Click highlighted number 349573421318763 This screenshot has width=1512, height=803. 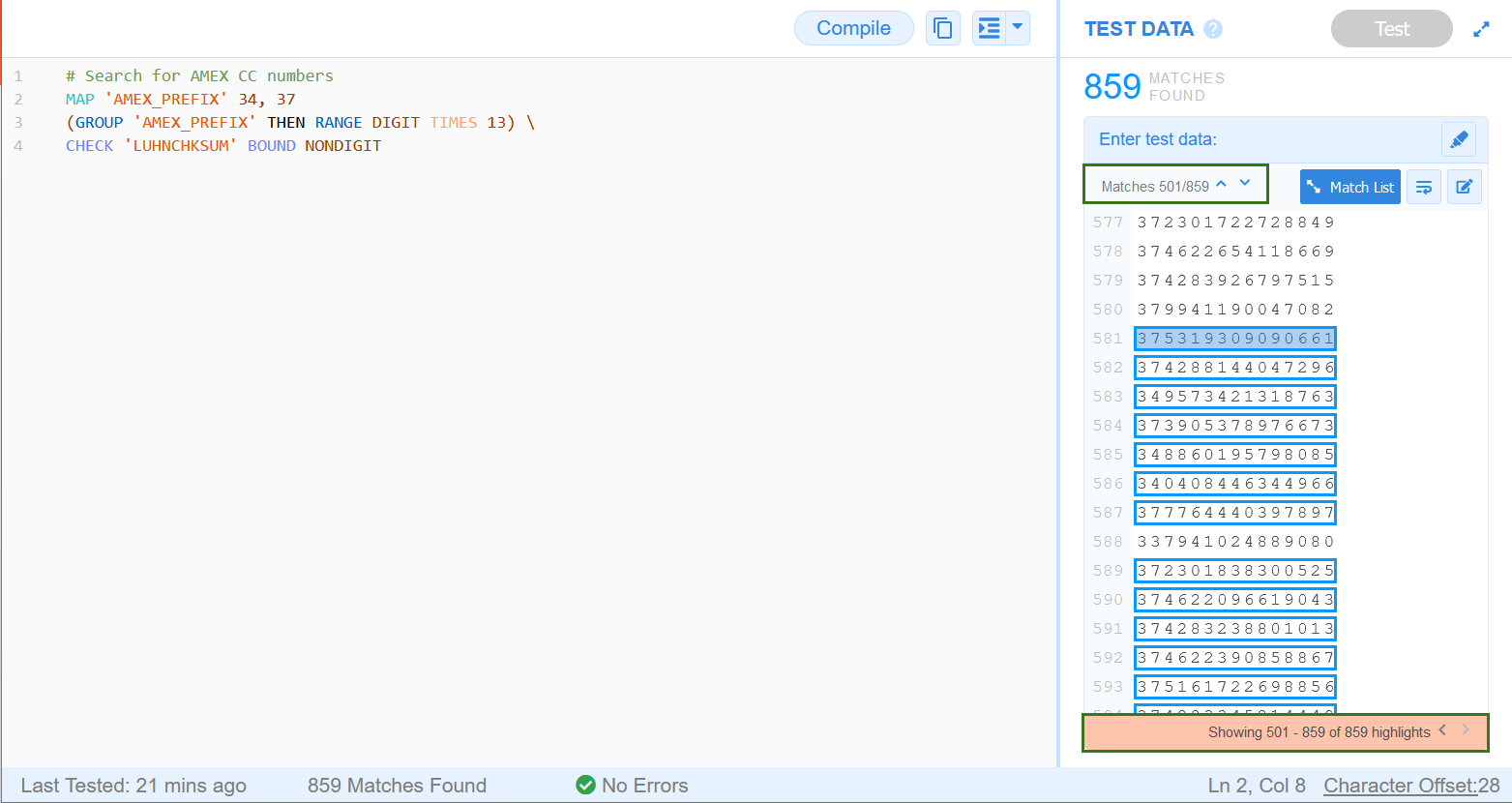(1235, 397)
